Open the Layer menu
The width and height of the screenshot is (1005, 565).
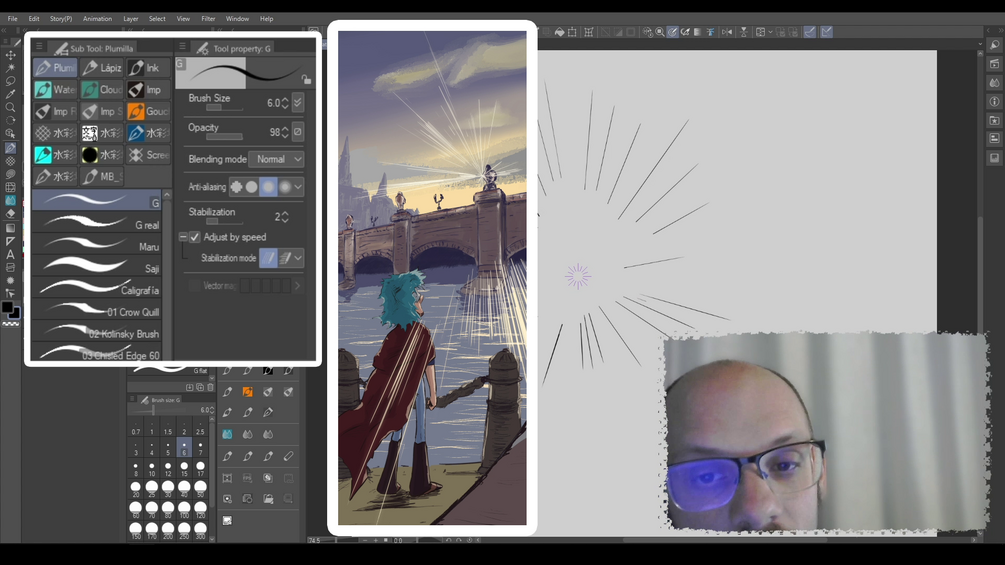pos(131,19)
